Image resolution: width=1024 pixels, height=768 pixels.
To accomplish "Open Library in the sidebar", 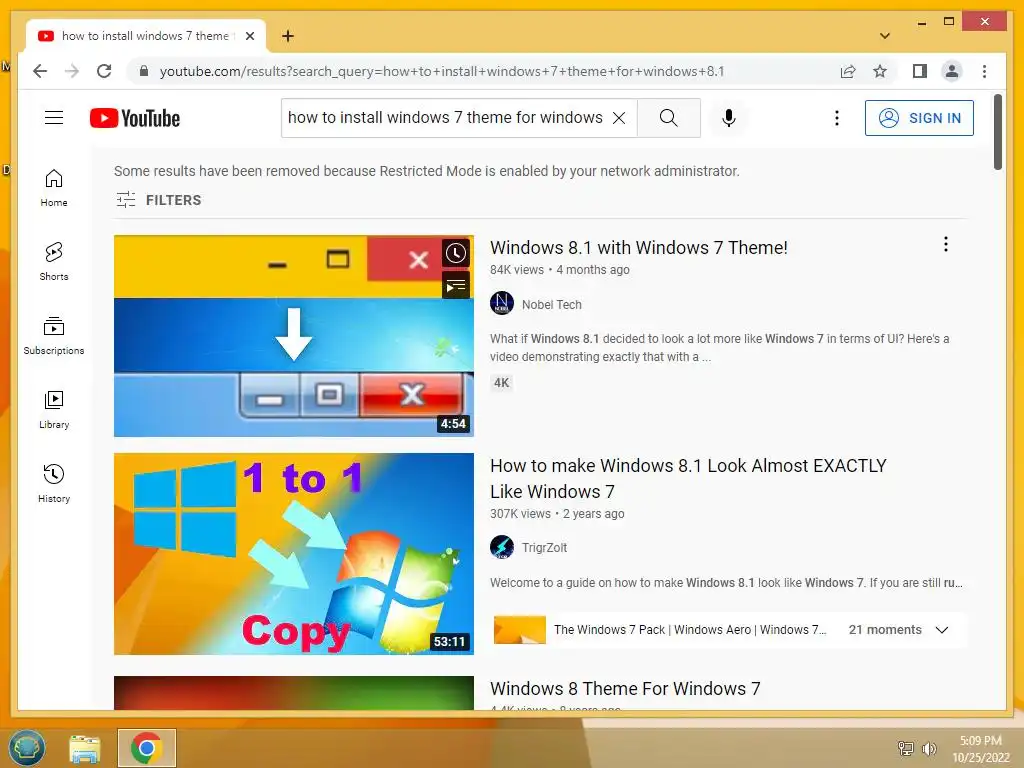I will 54,409.
